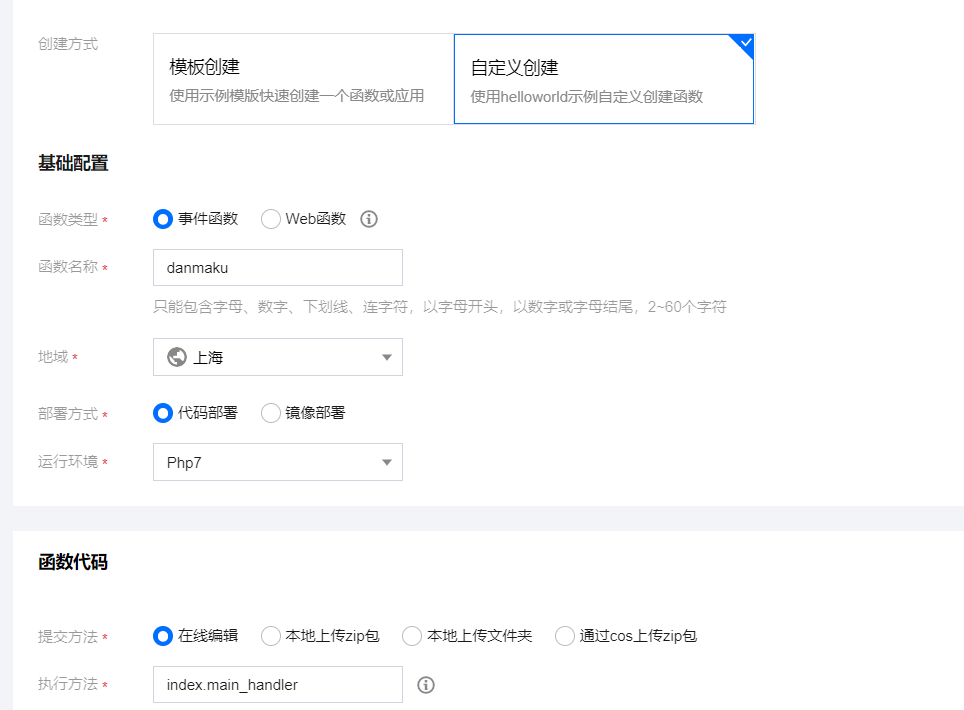
Task: Choose the 自定义创建 creation card
Action: [x=604, y=79]
